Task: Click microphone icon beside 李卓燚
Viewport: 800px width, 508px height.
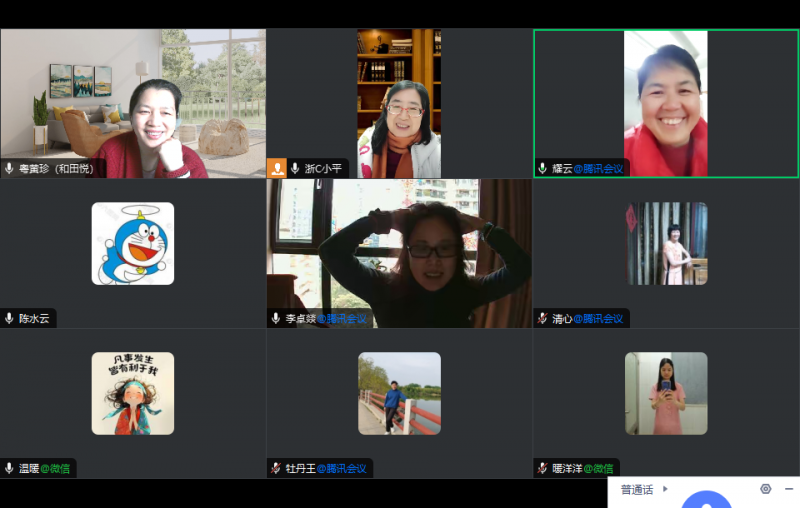Action: pos(276,319)
